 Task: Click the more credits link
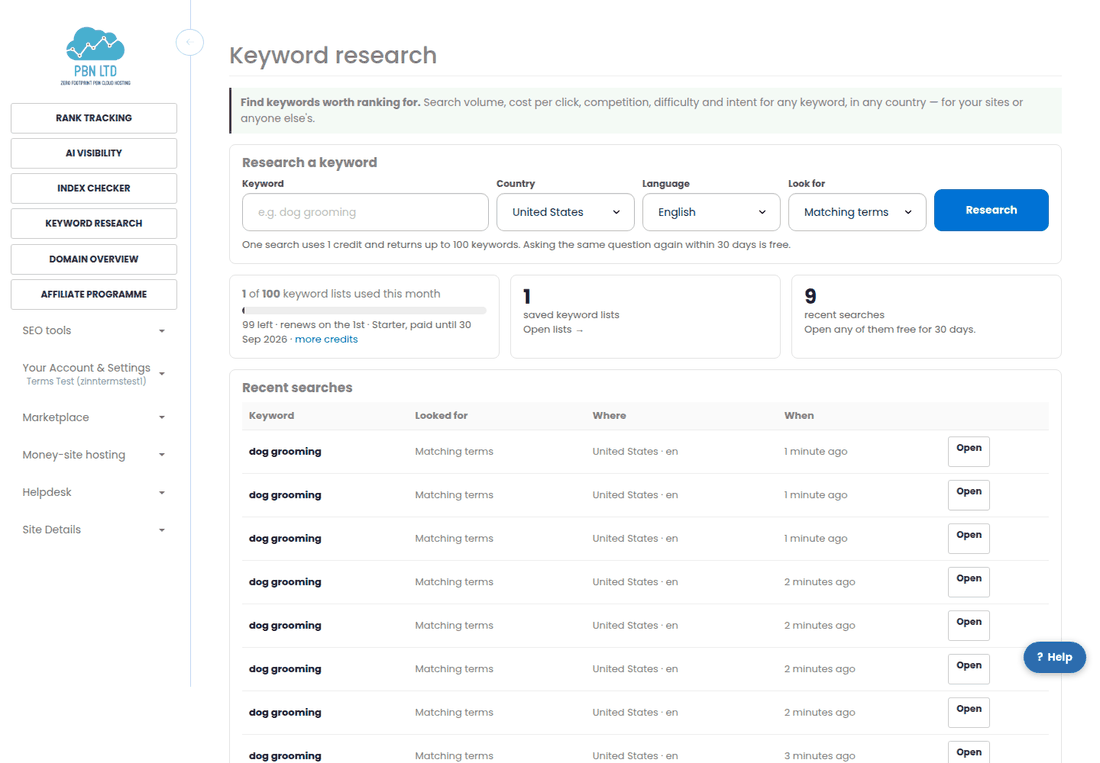[326, 339]
